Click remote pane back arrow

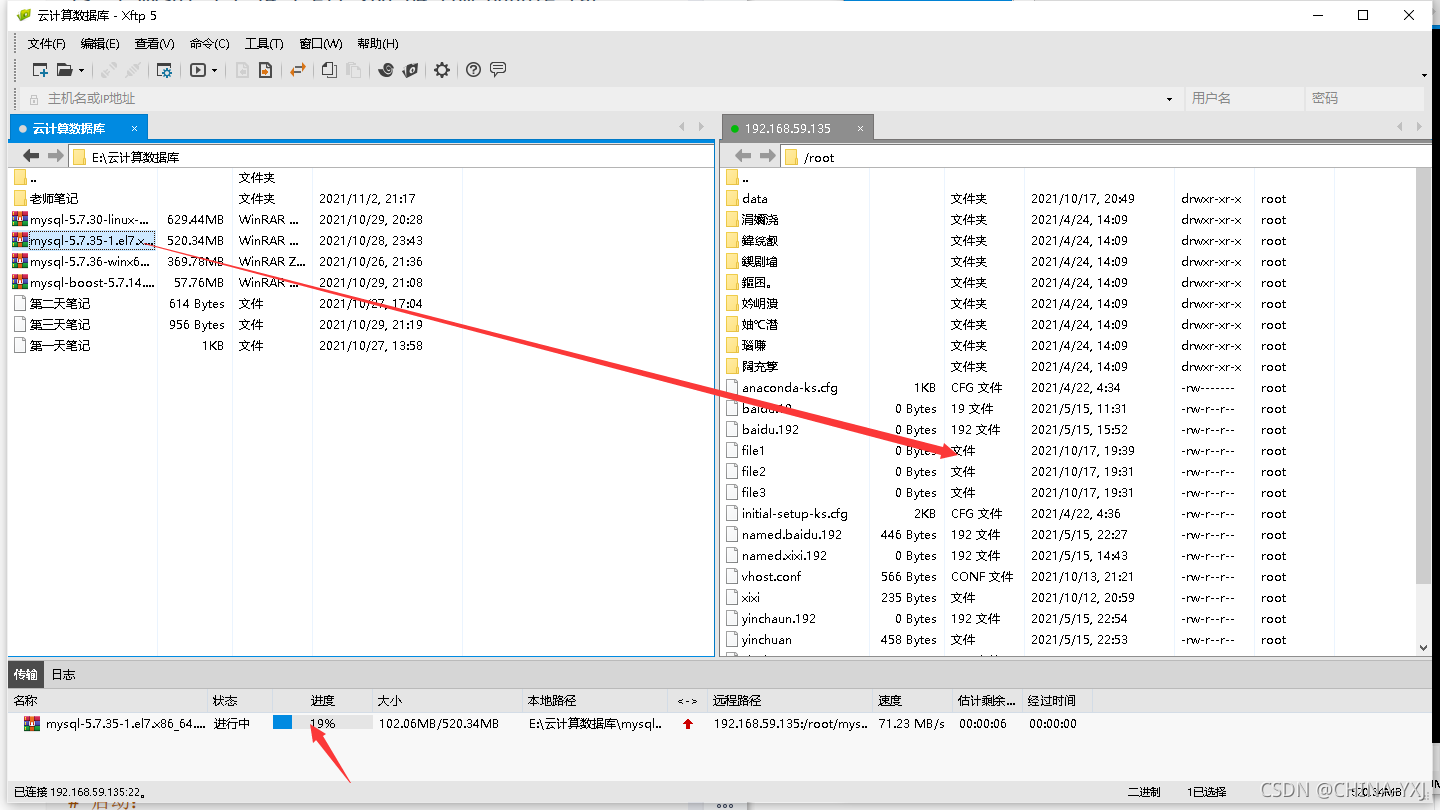click(743, 156)
